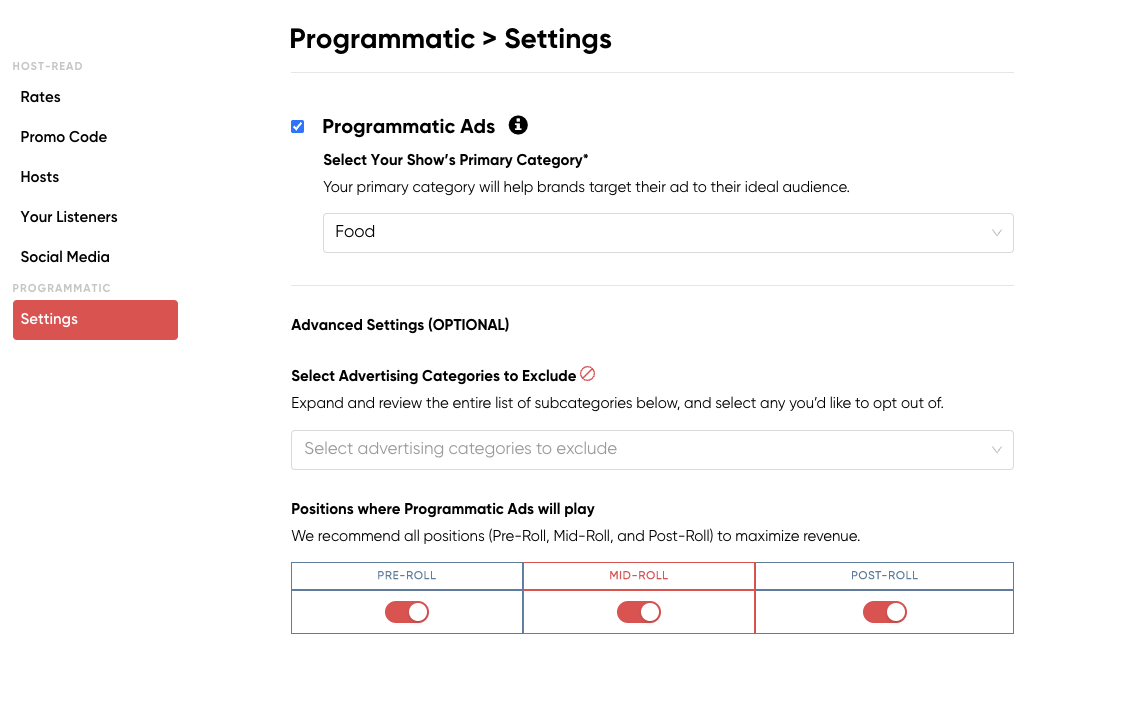The height and width of the screenshot is (711, 1133).
Task: Turn off the Post-Roll ad switch
Action: (x=884, y=612)
